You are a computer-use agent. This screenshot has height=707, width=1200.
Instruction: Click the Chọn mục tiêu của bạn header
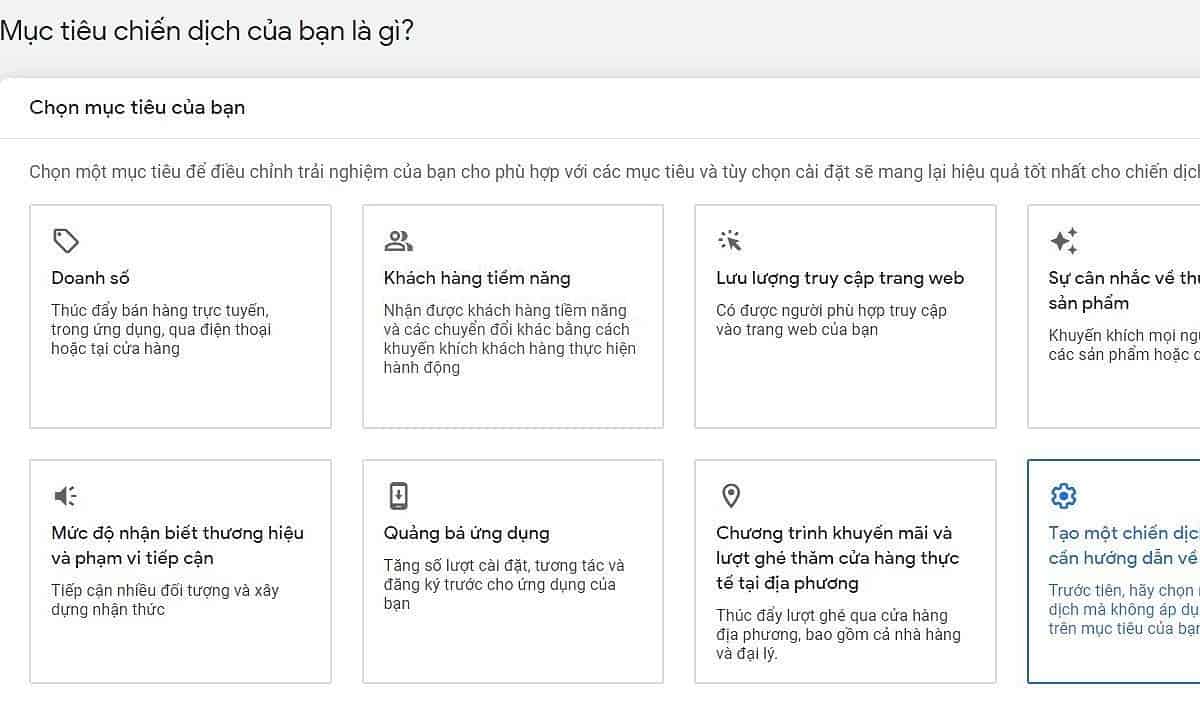click(137, 108)
